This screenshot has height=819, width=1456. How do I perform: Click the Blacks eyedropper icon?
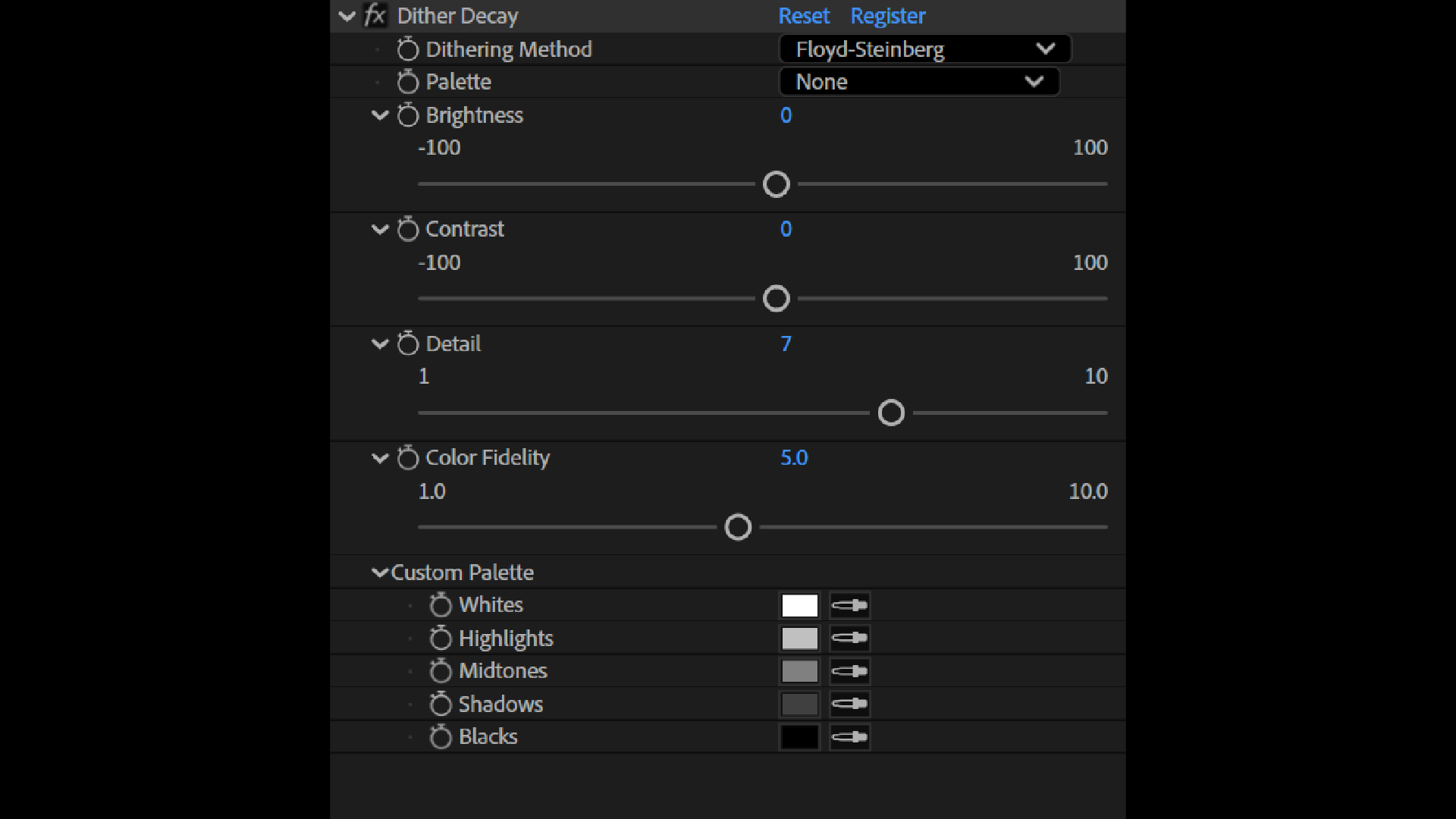[x=849, y=737]
